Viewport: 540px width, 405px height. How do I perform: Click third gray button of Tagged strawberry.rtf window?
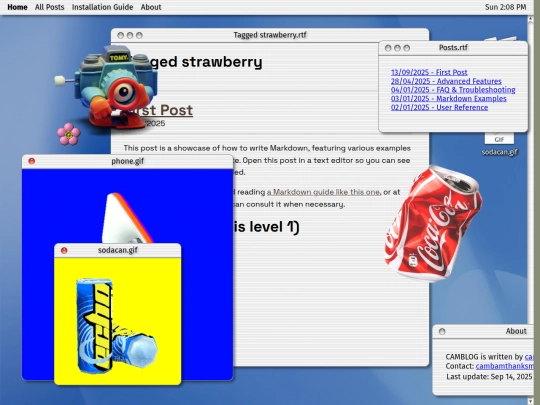139,35
